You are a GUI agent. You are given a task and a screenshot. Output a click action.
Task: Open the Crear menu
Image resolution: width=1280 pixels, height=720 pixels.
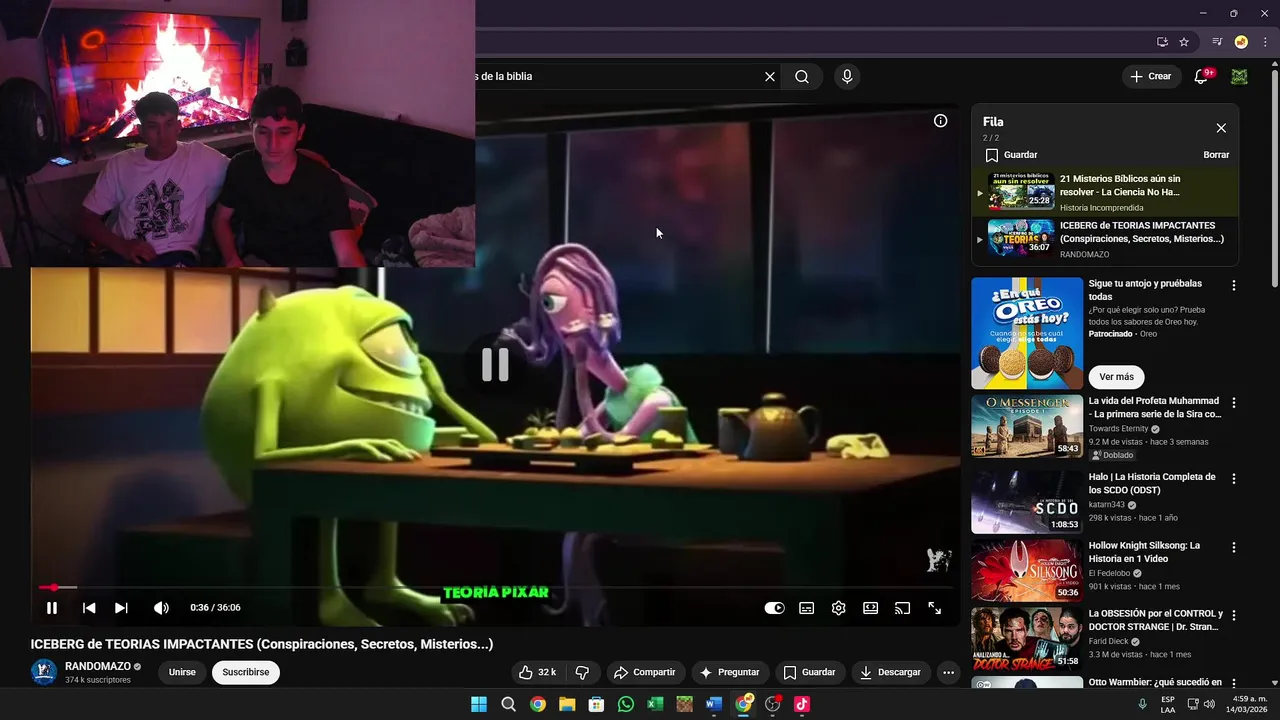(1150, 76)
